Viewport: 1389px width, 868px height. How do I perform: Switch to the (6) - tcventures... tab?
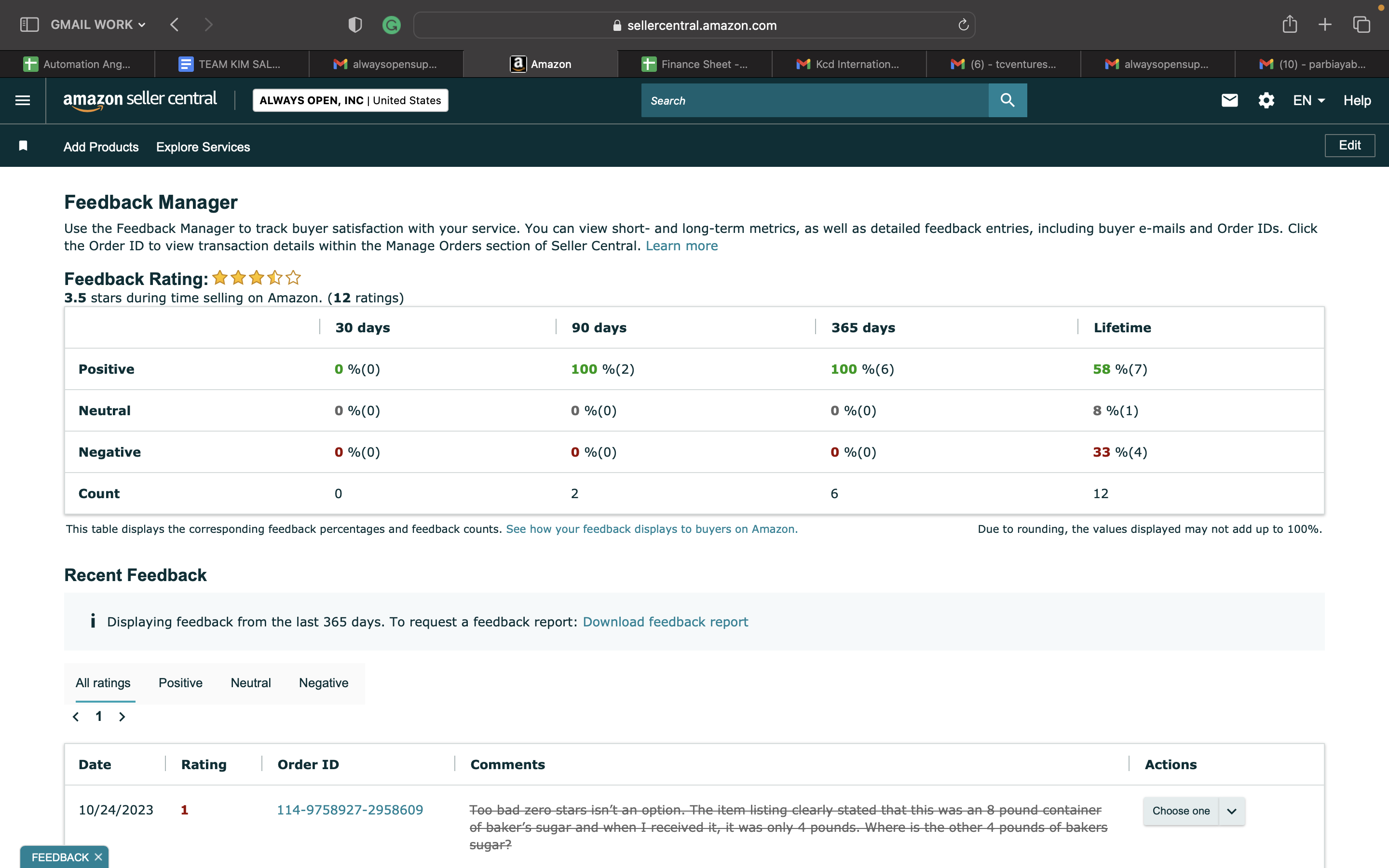tap(1003, 64)
